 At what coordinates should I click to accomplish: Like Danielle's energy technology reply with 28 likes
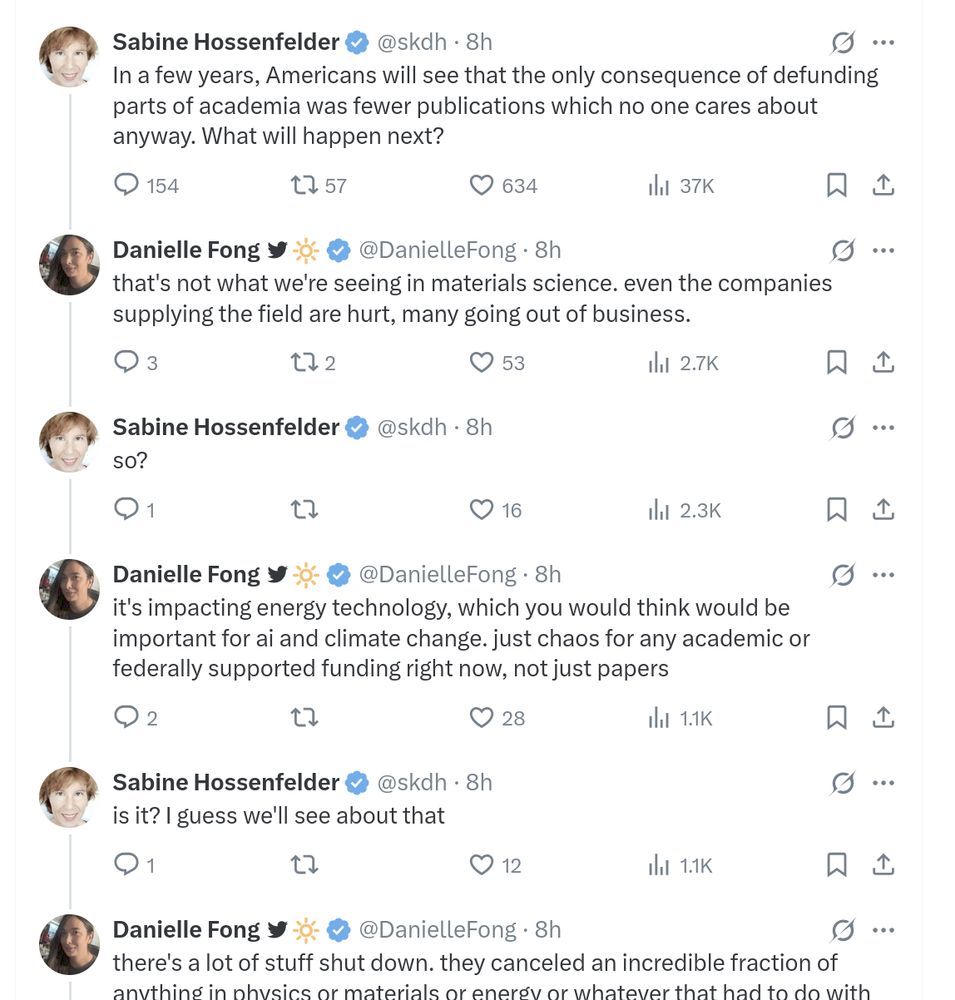tap(482, 717)
